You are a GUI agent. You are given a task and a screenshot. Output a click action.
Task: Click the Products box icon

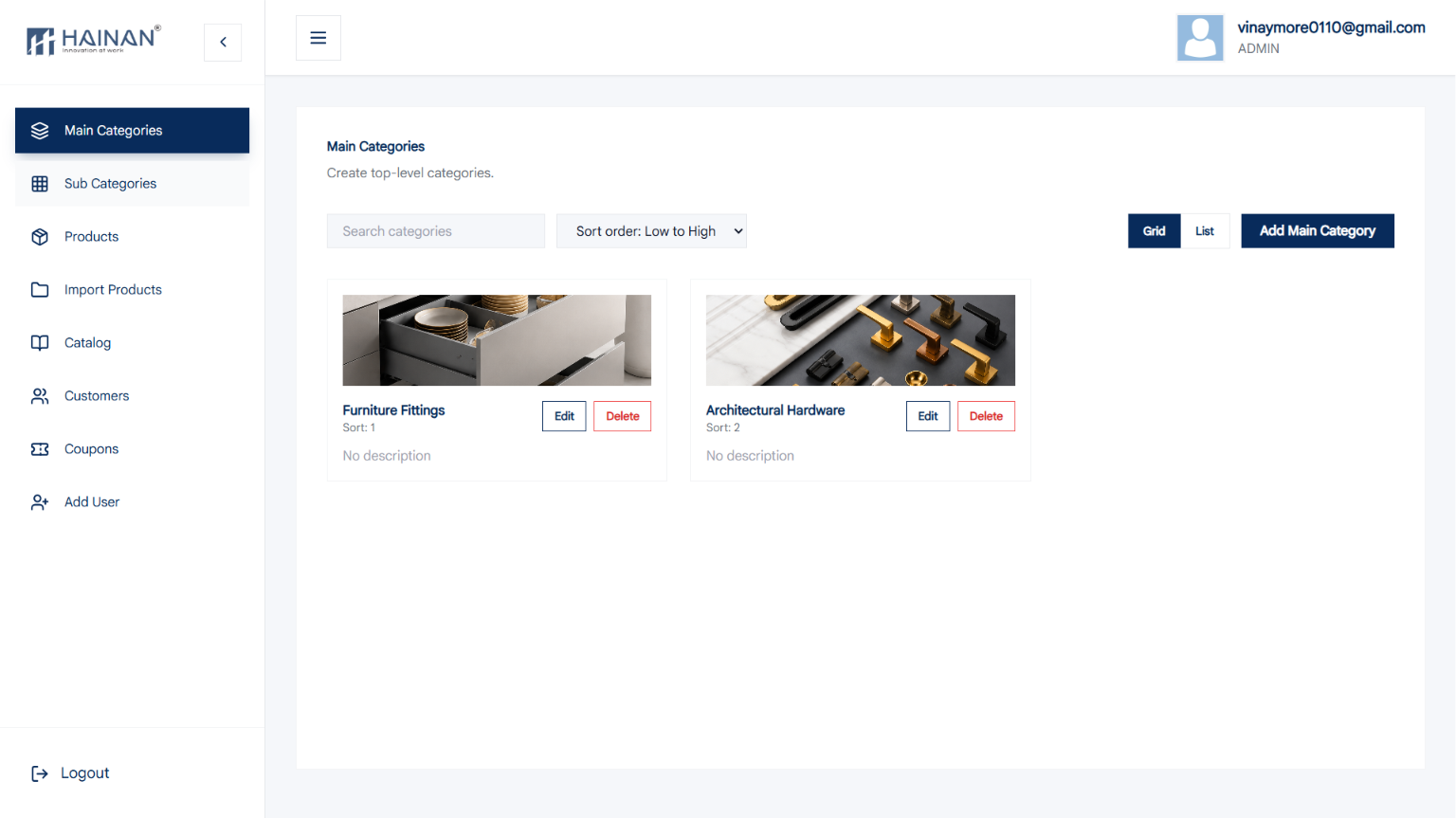pyautogui.click(x=40, y=237)
